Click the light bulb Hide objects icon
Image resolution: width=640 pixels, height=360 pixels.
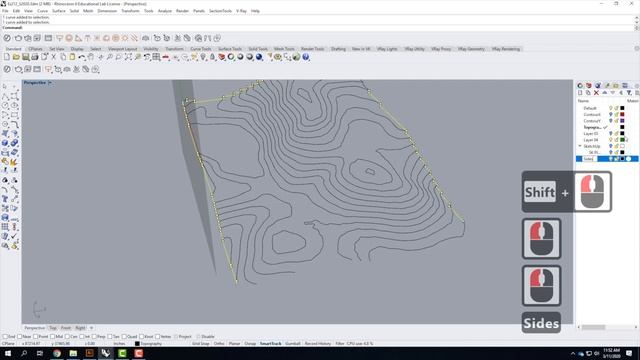(x=203, y=57)
